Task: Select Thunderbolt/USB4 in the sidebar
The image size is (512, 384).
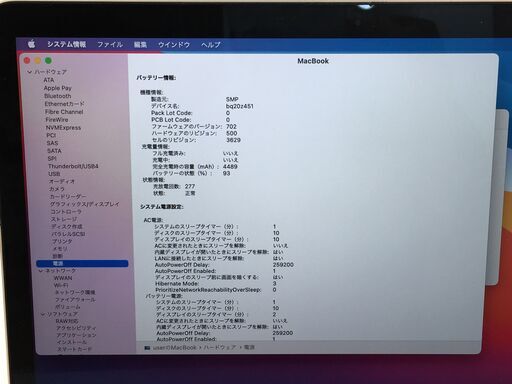Action: 73,166
